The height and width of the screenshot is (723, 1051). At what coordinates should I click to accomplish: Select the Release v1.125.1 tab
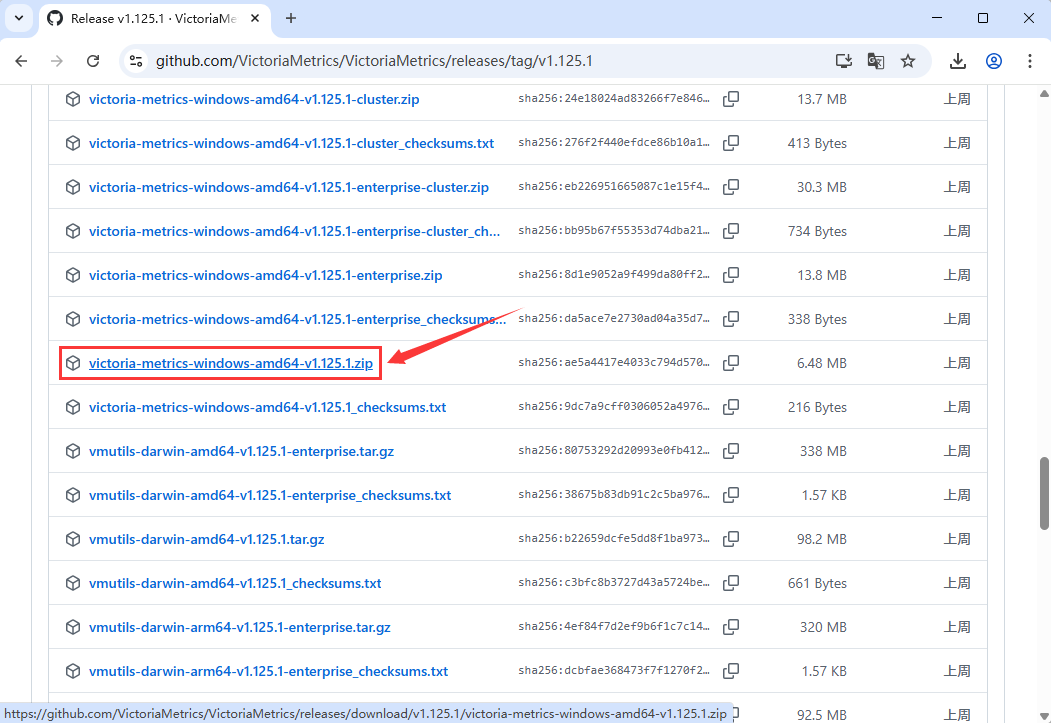(155, 19)
